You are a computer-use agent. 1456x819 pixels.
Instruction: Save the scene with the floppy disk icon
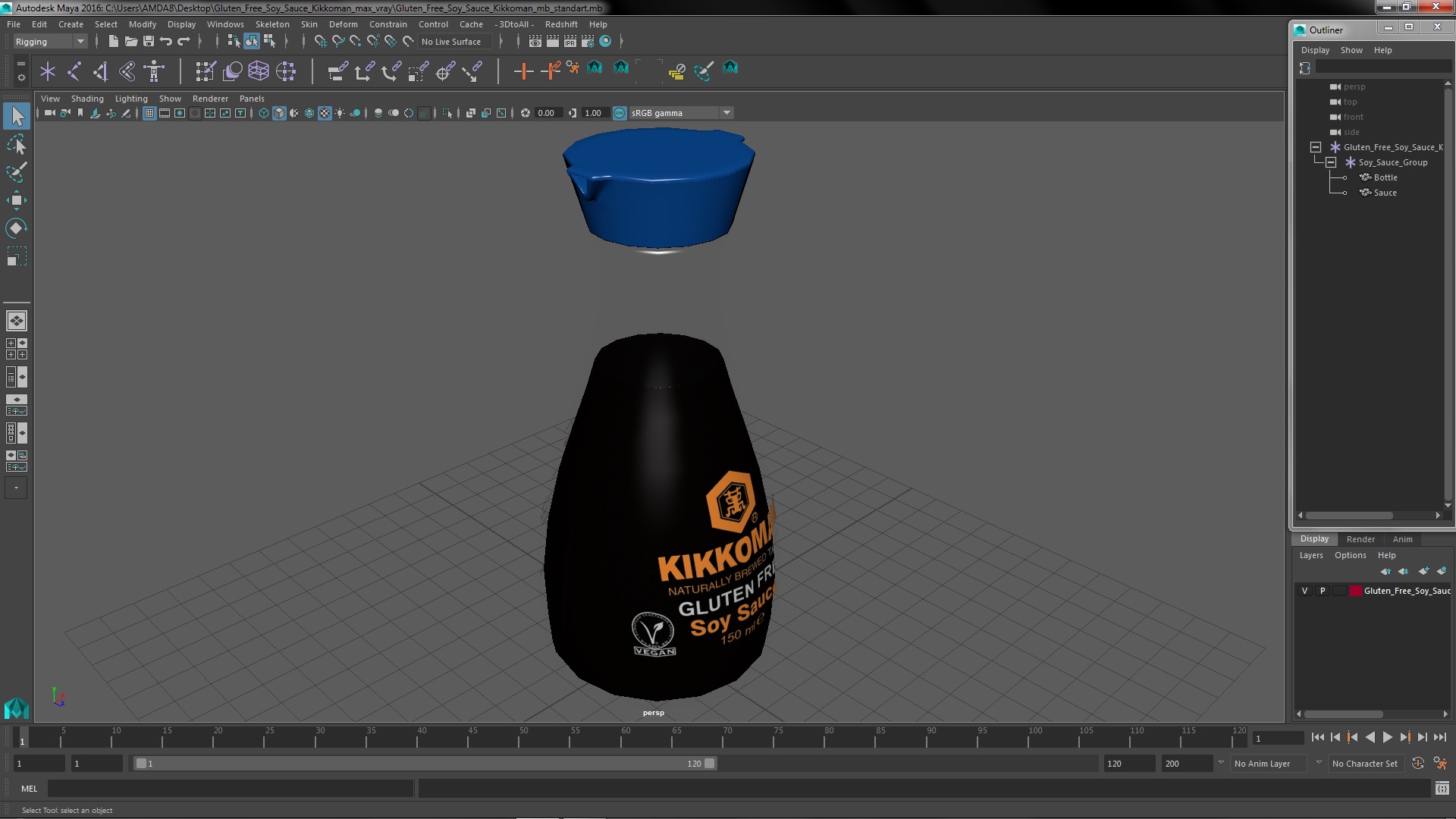pyautogui.click(x=149, y=42)
